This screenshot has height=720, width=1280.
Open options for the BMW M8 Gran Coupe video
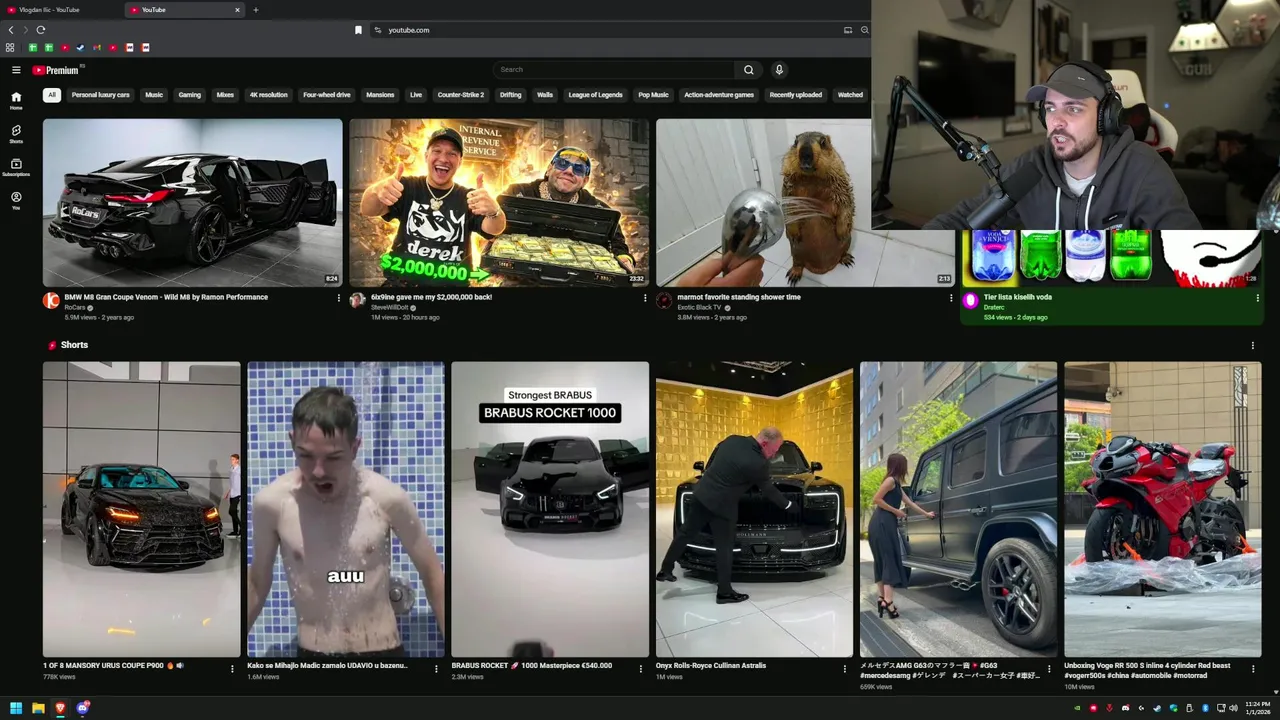[338, 298]
